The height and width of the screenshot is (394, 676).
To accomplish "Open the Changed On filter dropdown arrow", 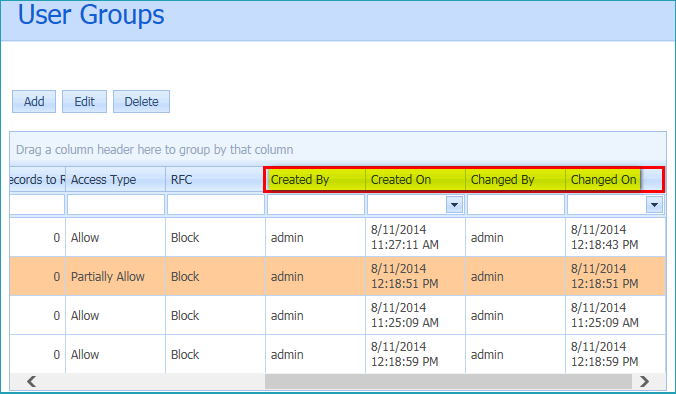I will coord(654,205).
